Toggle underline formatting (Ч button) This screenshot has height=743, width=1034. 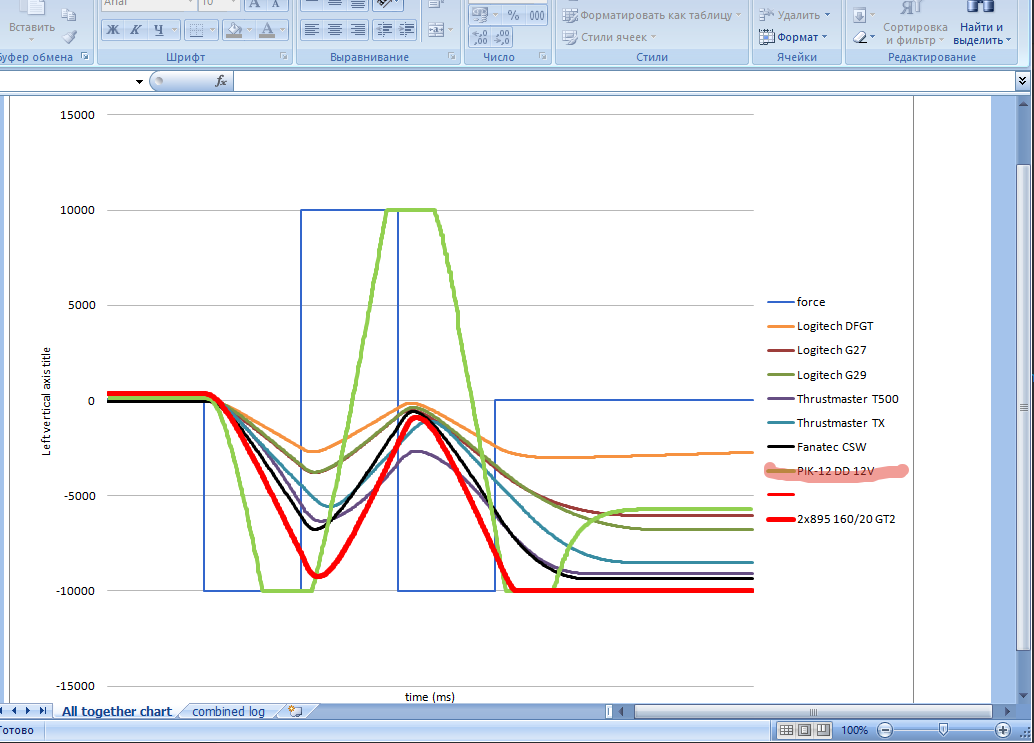point(159,30)
